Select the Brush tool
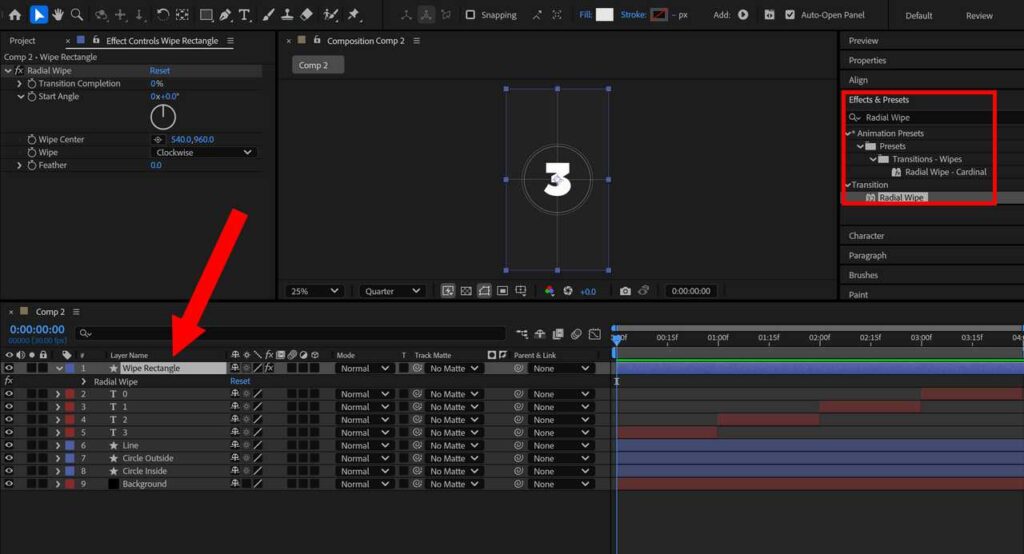The width and height of the screenshot is (1024, 554). coord(268,14)
